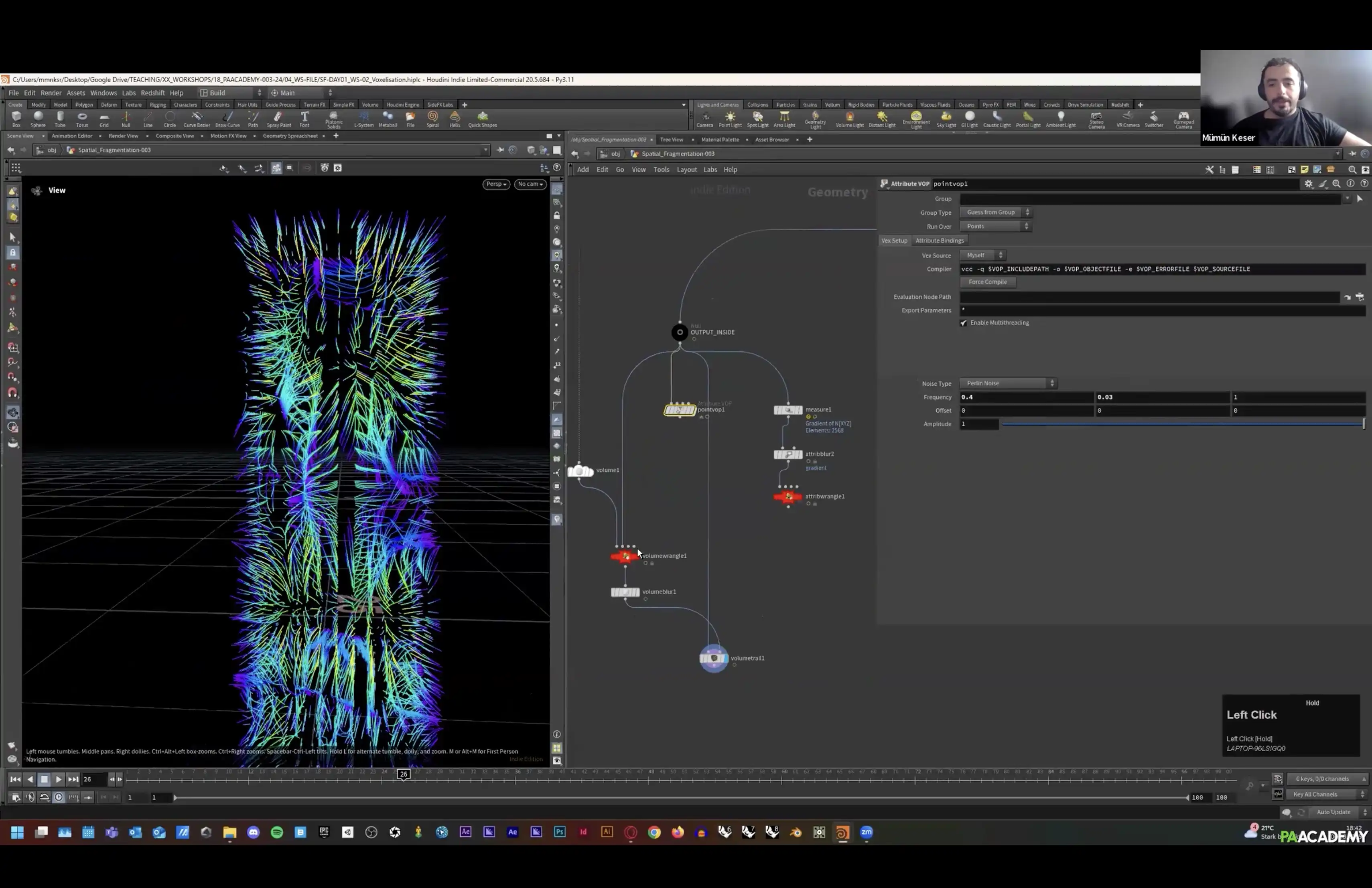Click the Export Parameters field
The width and height of the screenshot is (1372, 888).
pos(1163,310)
